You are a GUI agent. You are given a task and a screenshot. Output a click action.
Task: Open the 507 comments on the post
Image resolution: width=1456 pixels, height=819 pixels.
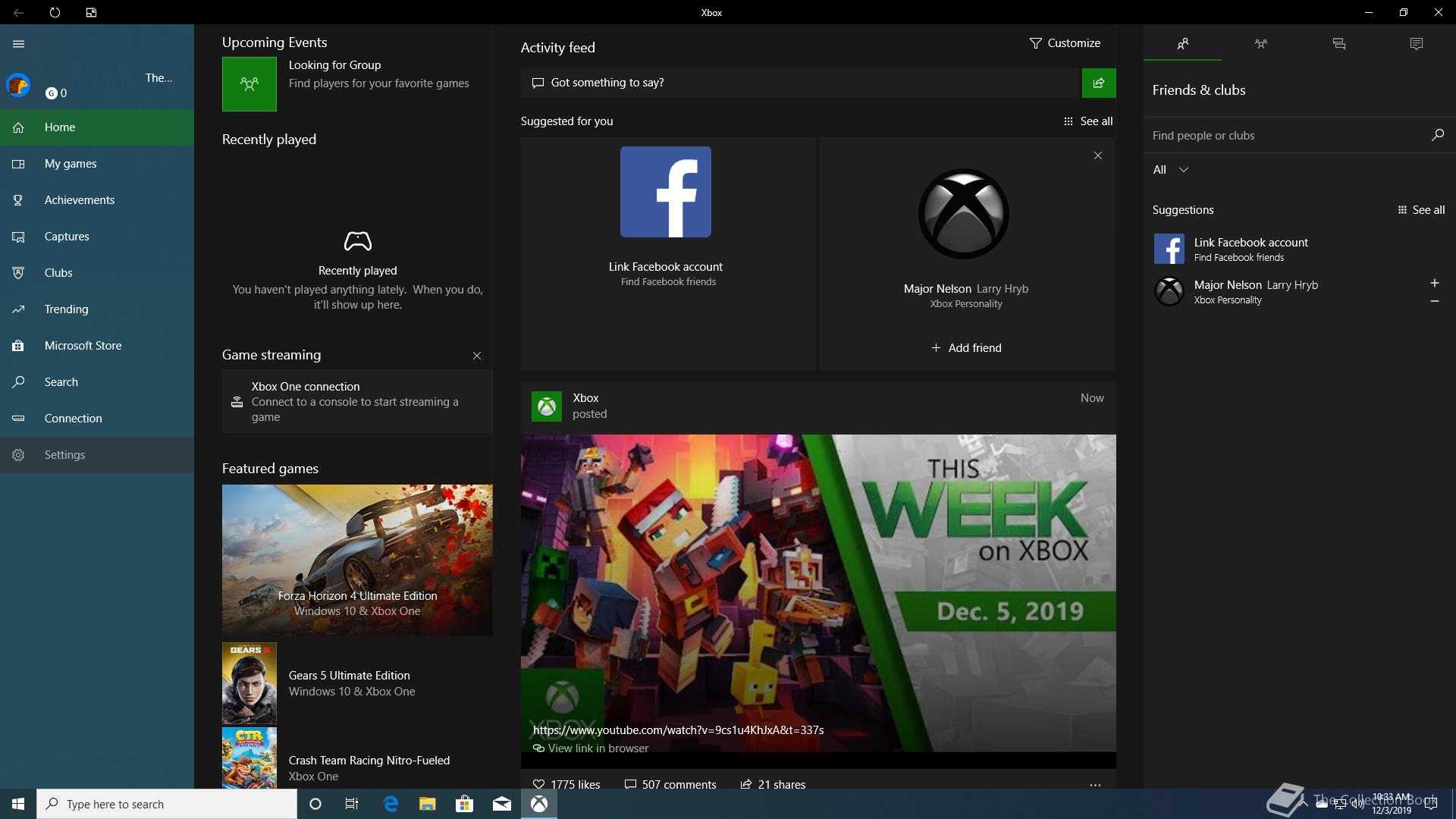[670, 784]
